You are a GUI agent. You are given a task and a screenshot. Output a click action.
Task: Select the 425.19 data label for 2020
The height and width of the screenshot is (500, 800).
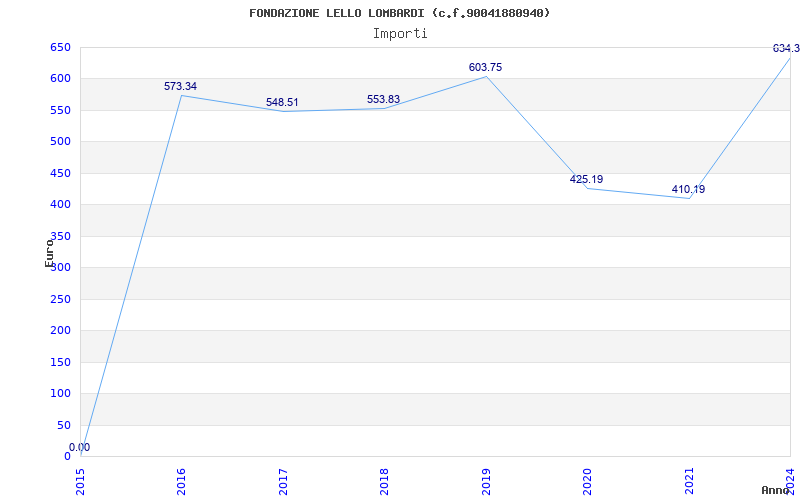[x=586, y=179]
